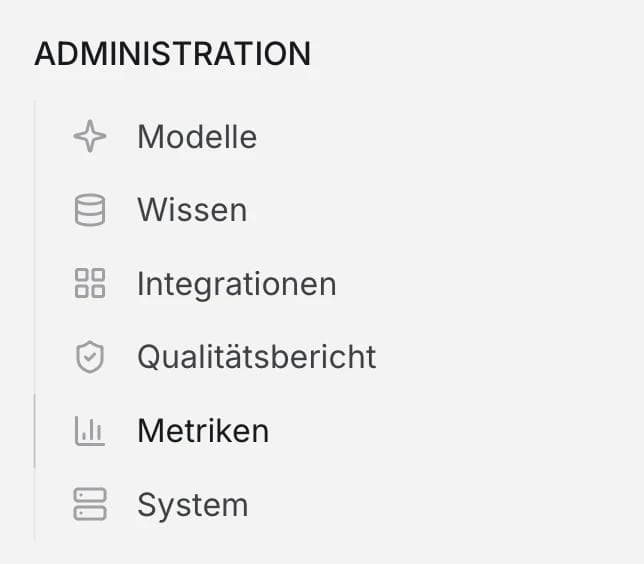Open the Modelle page
This screenshot has width=644, height=564.
(197, 137)
